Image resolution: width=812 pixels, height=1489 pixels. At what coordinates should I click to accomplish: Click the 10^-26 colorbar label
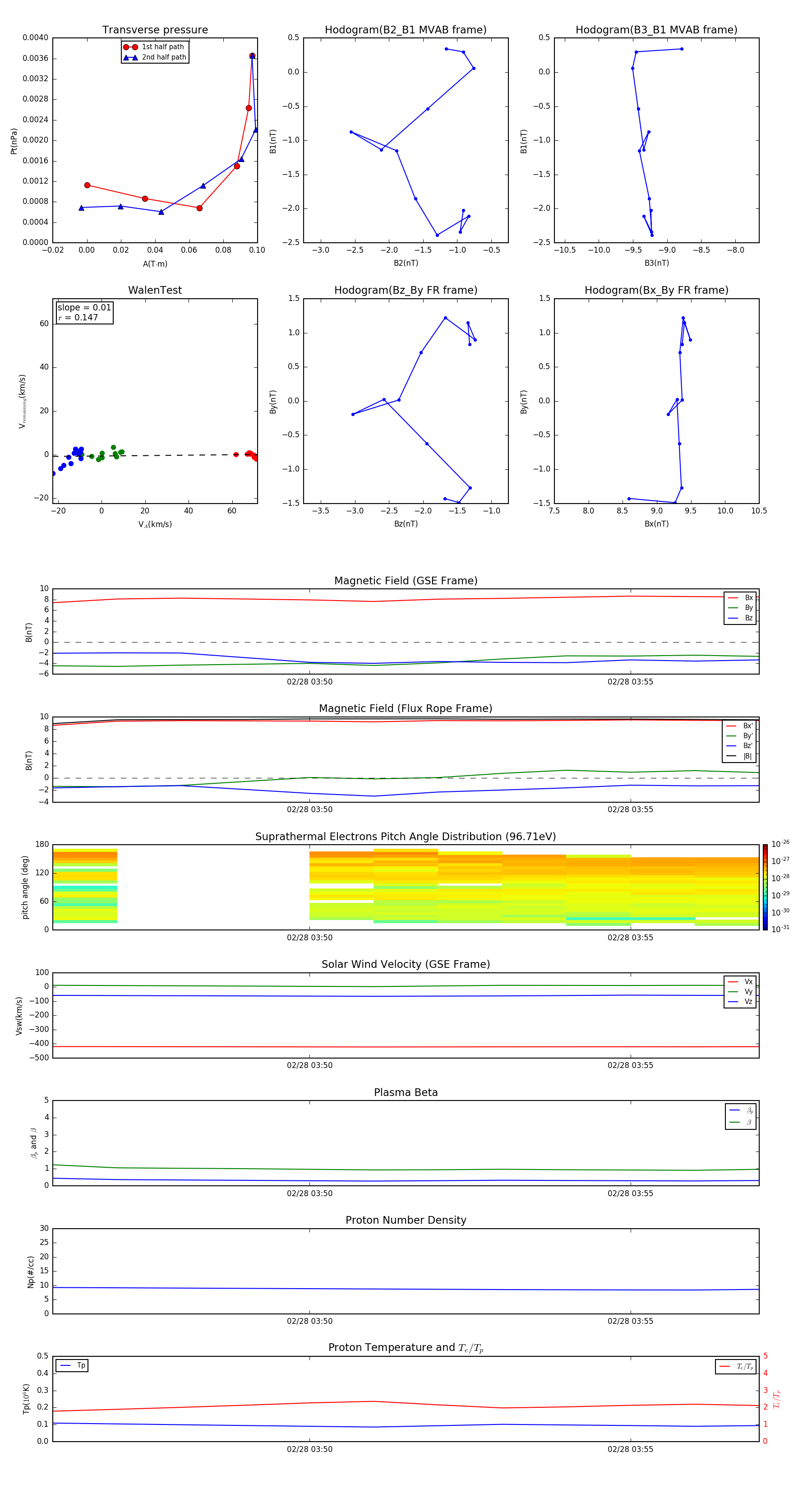coord(780,844)
